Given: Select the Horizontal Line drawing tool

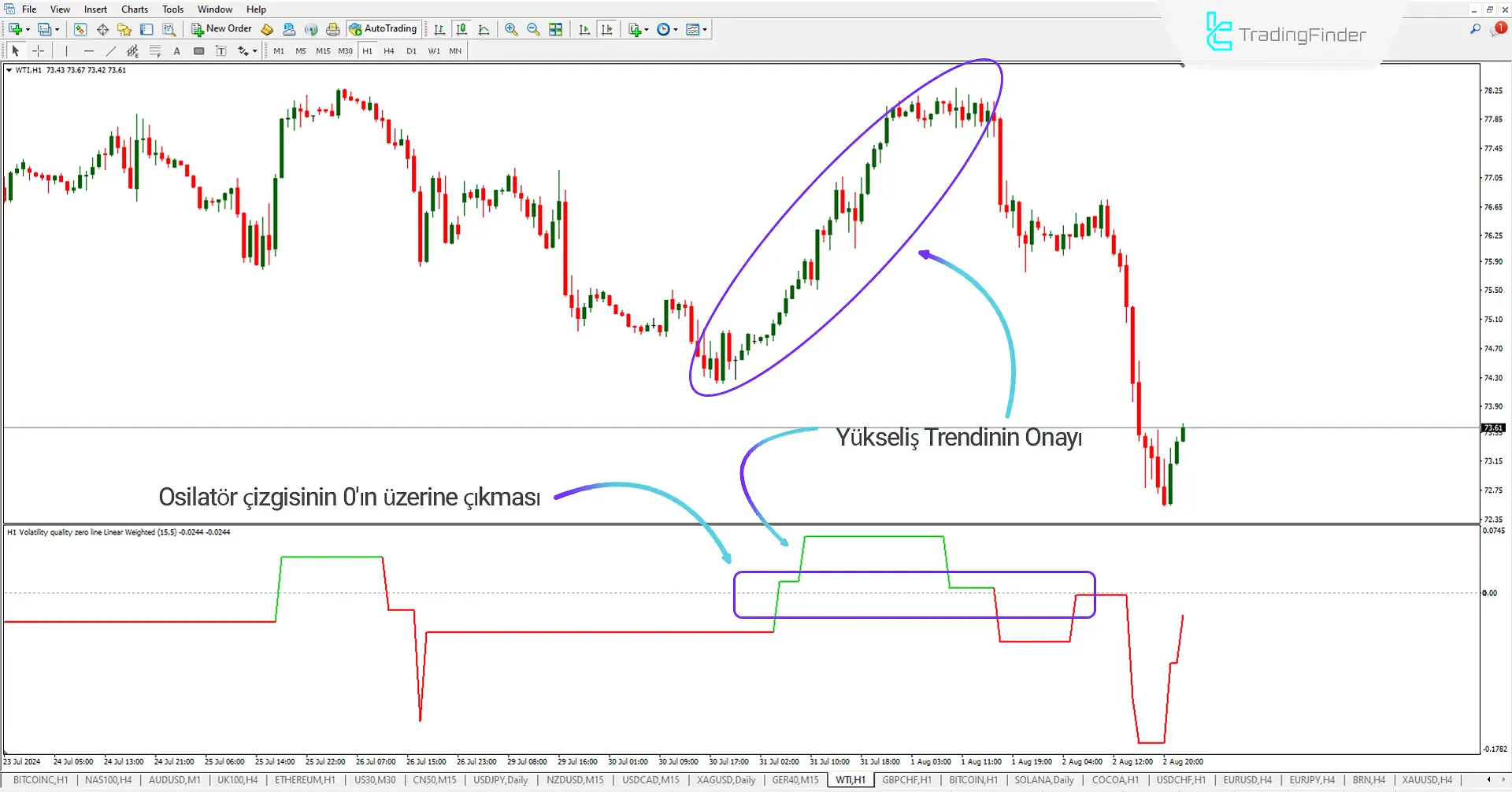Looking at the screenshot, I should (x=88, y=51).
